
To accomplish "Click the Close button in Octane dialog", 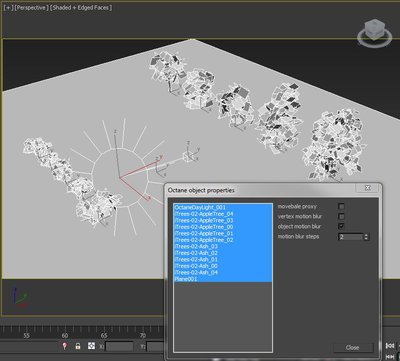I will click(353, 347).
